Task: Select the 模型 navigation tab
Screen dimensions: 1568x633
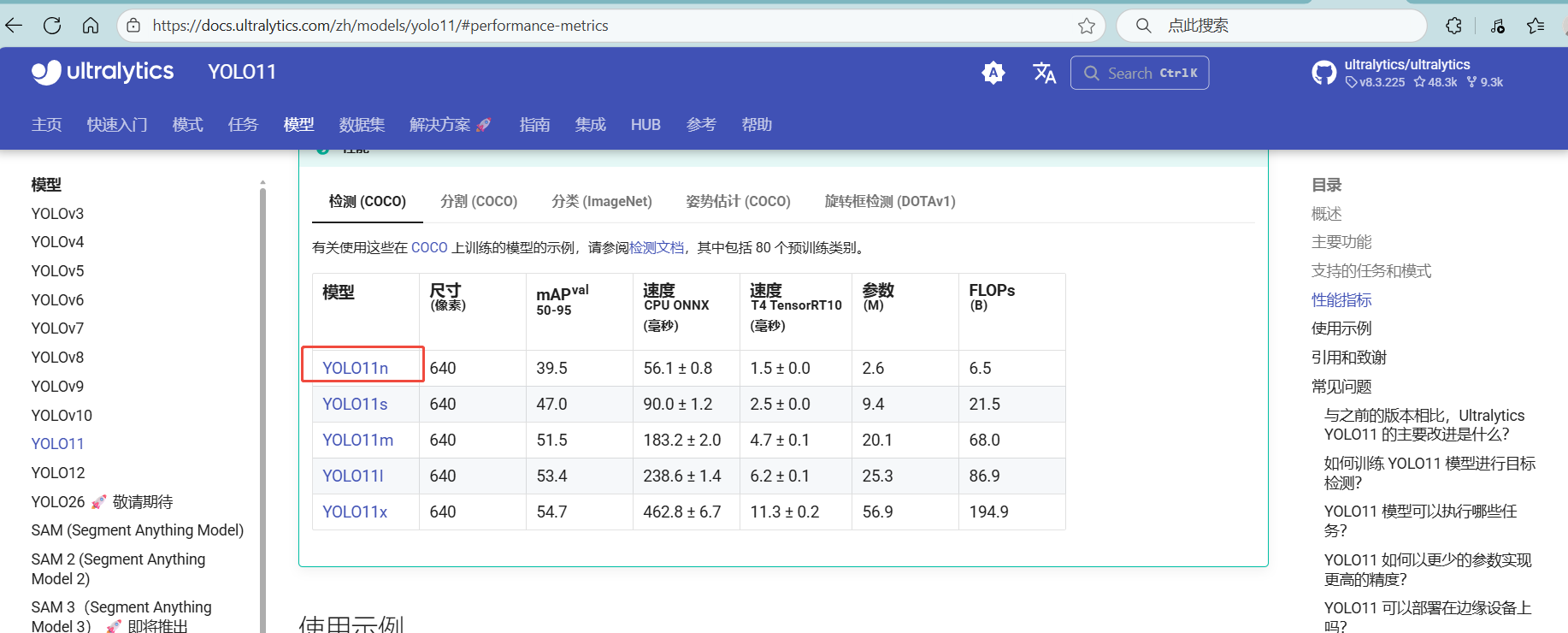Action: click(298, 125)
